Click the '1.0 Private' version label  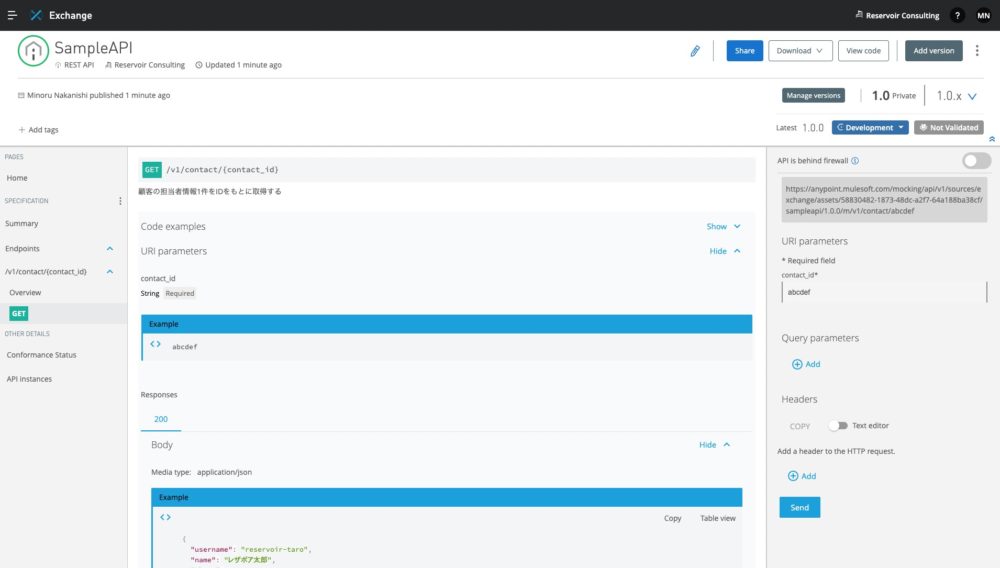[x=893, y=96]
